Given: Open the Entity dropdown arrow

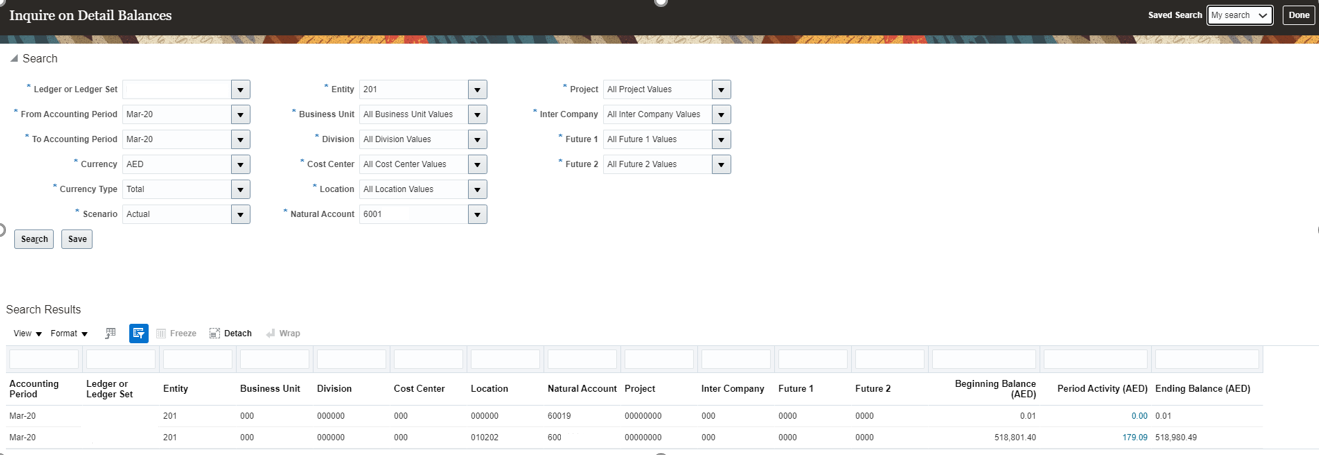Looking at the screenshot, I should 477,89.
